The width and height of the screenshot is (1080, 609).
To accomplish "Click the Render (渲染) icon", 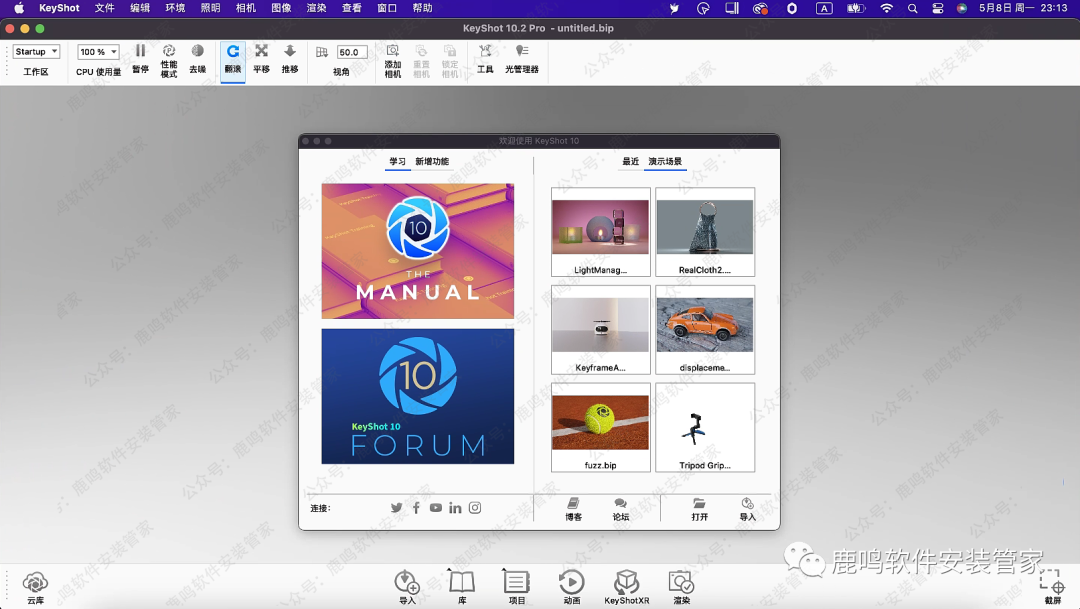I will pos(681,587).
